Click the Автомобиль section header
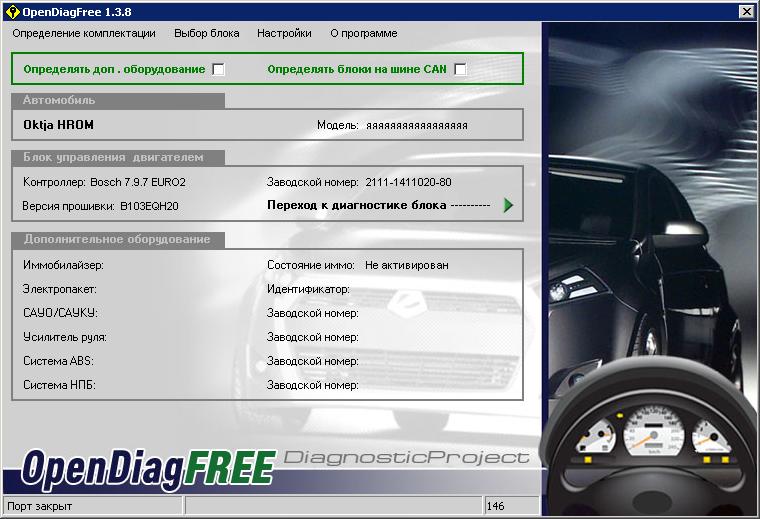The height and width of the screenshot is (519, 760). (x=118, y=100)
